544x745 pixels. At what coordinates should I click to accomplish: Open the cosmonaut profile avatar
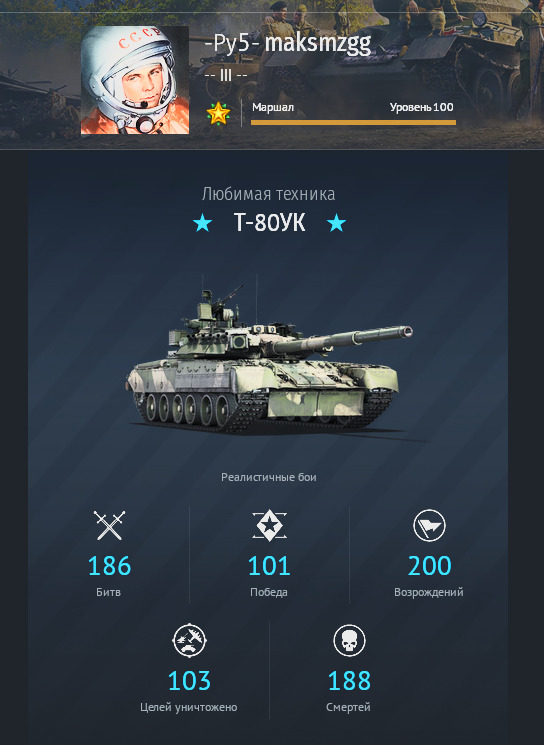(135, 80)
